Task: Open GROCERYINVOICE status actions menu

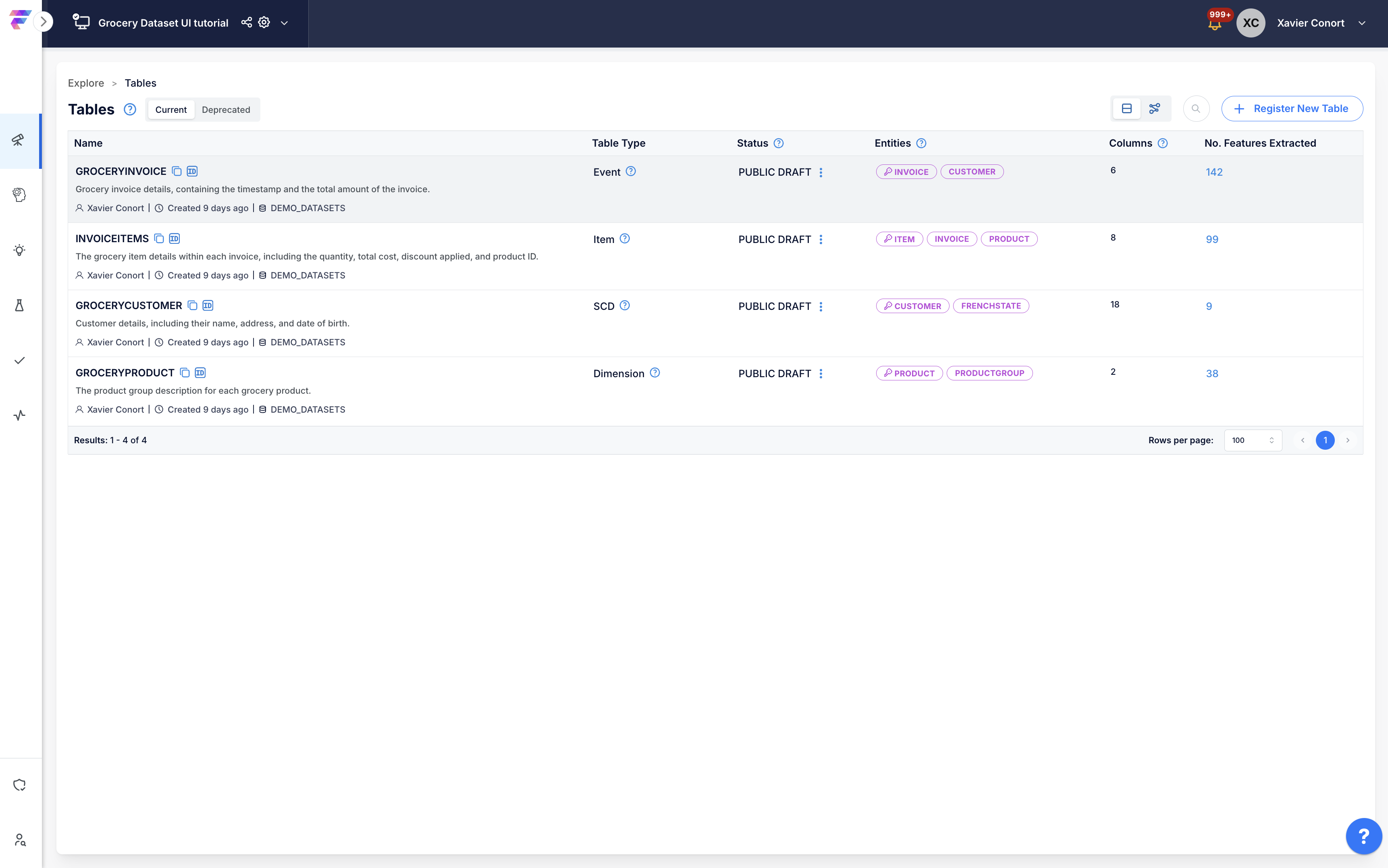Action: [x=820, y=172]
